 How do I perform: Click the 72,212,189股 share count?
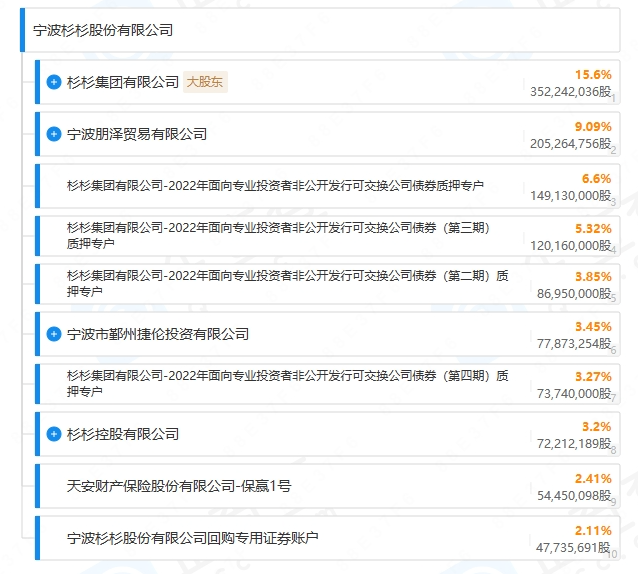tap(574, 444)
